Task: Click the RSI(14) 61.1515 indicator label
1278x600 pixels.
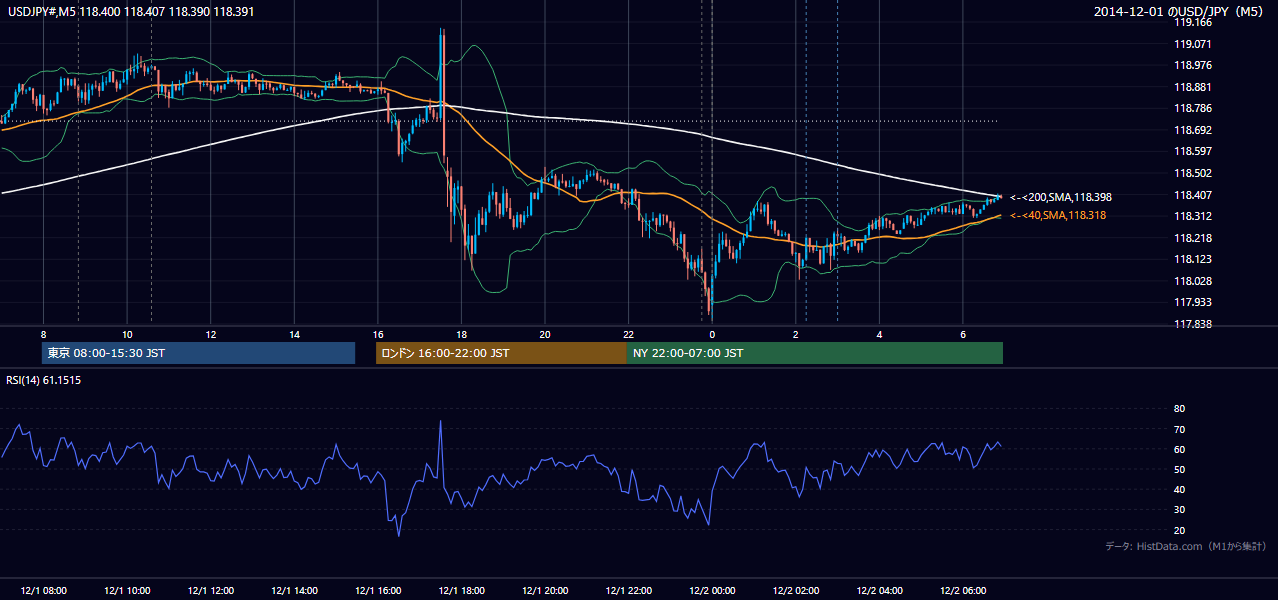Action: click(44, 380)
